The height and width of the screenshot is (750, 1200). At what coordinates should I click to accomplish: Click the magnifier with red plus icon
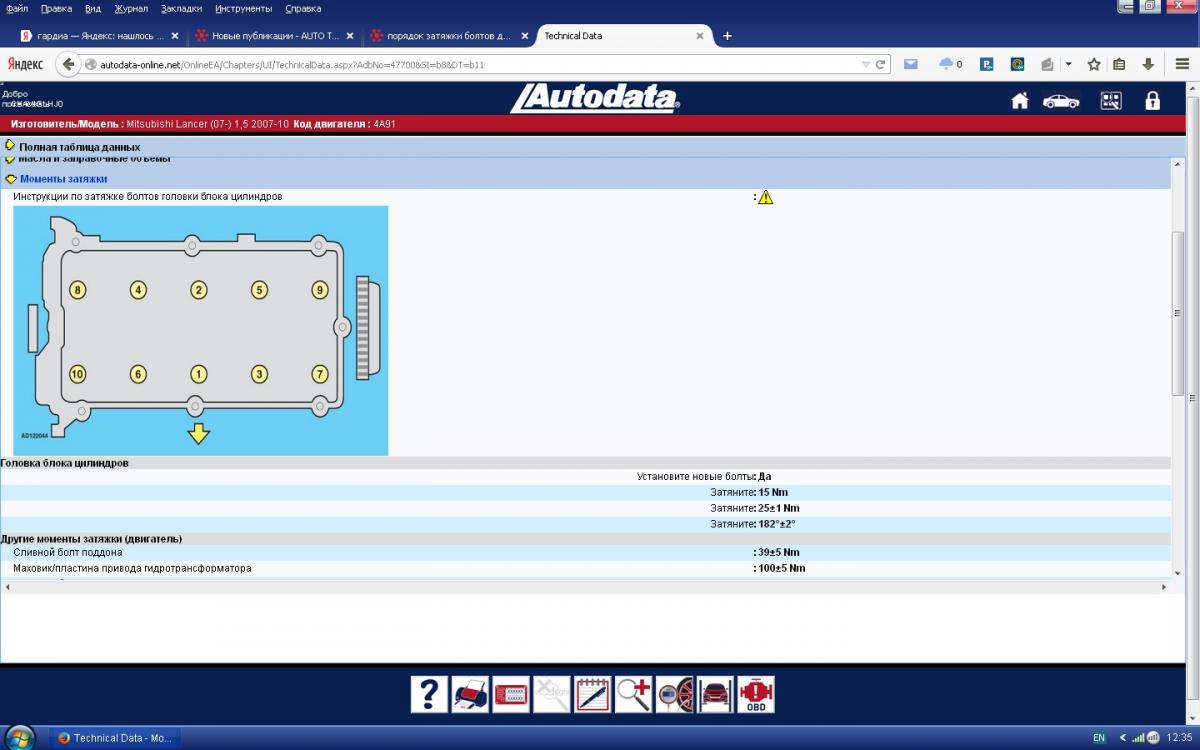pyautogui.click(x=634, y=694)
